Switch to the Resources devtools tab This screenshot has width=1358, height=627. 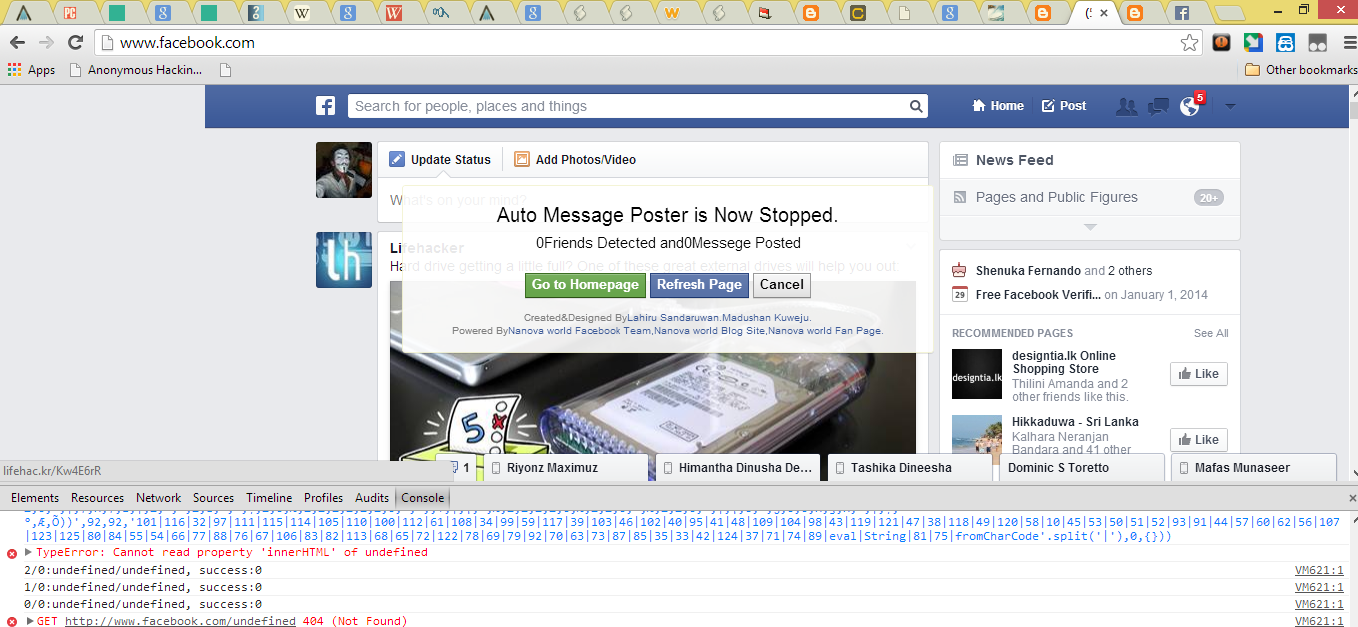[98, 497]
